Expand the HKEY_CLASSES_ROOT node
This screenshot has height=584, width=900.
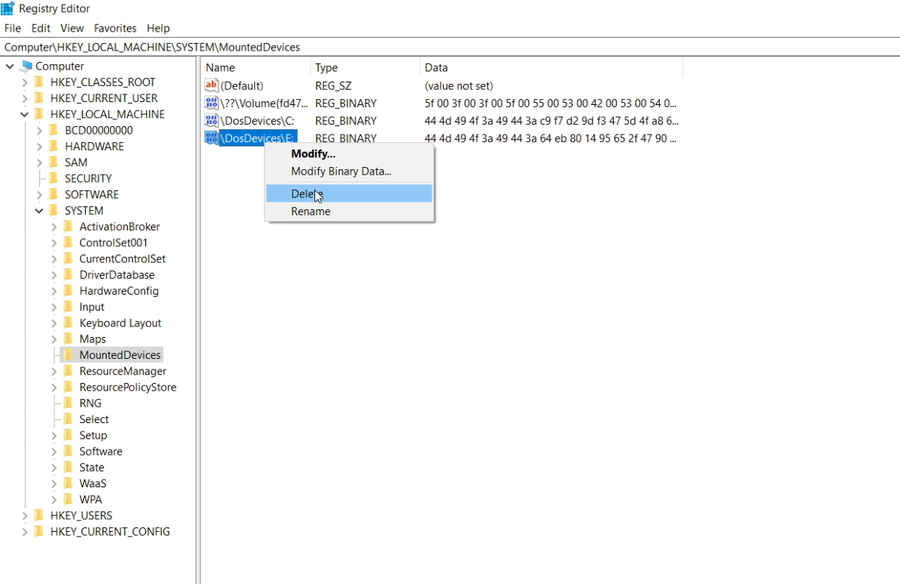[x=25, y=82]
